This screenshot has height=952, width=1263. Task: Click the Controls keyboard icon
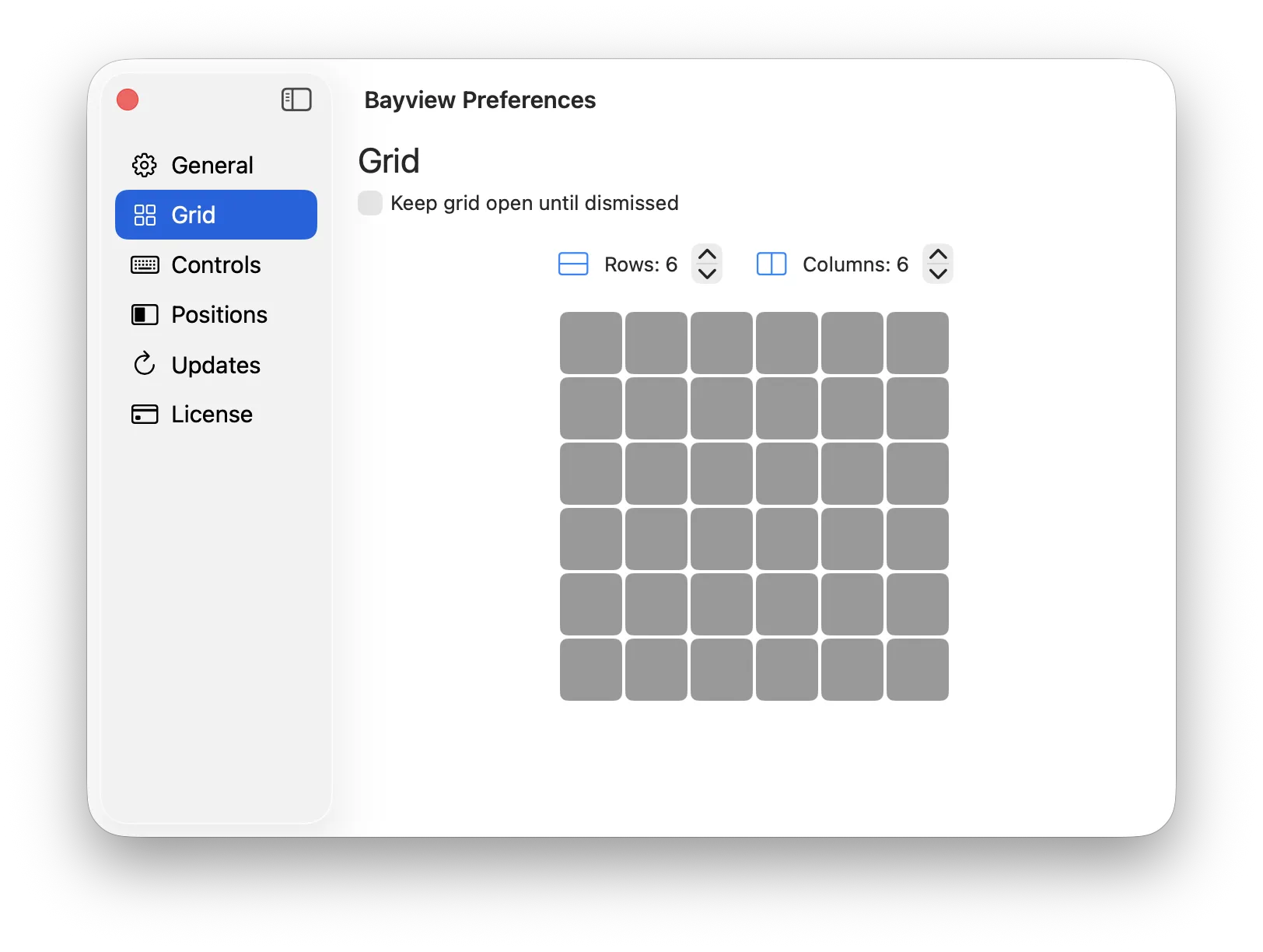coord(145,265)
